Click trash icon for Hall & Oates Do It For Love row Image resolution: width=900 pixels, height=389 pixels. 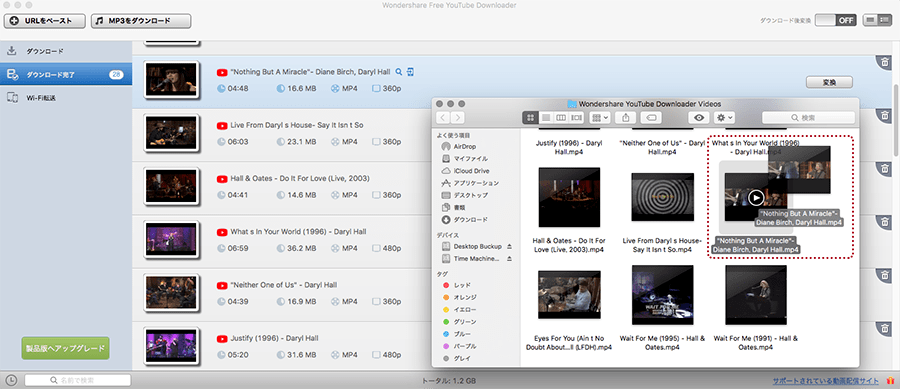tap(885, 169)
